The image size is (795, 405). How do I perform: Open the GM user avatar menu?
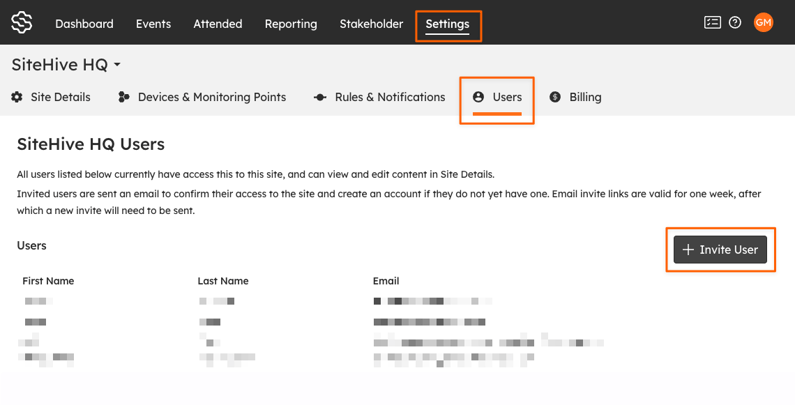(x=763, y=22)
